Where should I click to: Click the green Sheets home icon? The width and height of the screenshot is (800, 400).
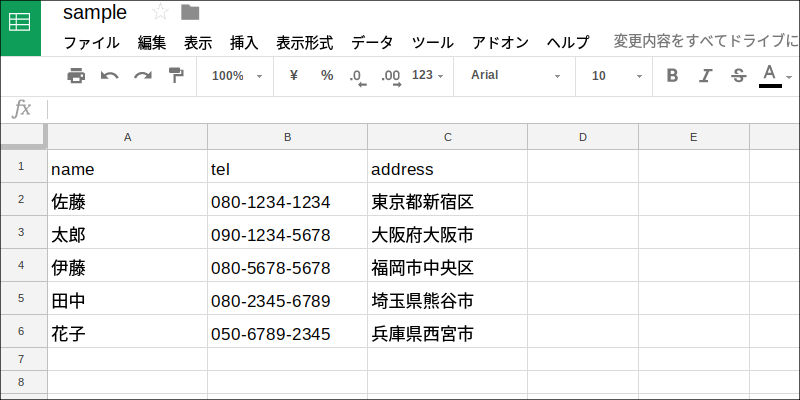pyautogui.click(x=20, y=28)
